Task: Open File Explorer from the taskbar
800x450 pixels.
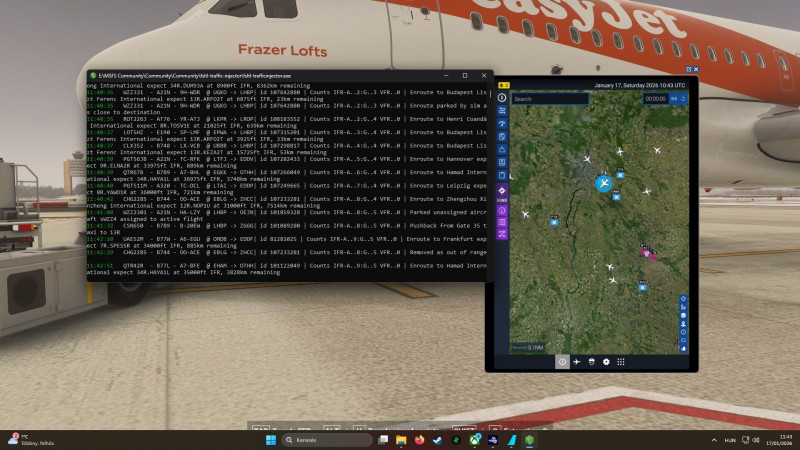Action: pyautogui.click(x=401, y=440)
